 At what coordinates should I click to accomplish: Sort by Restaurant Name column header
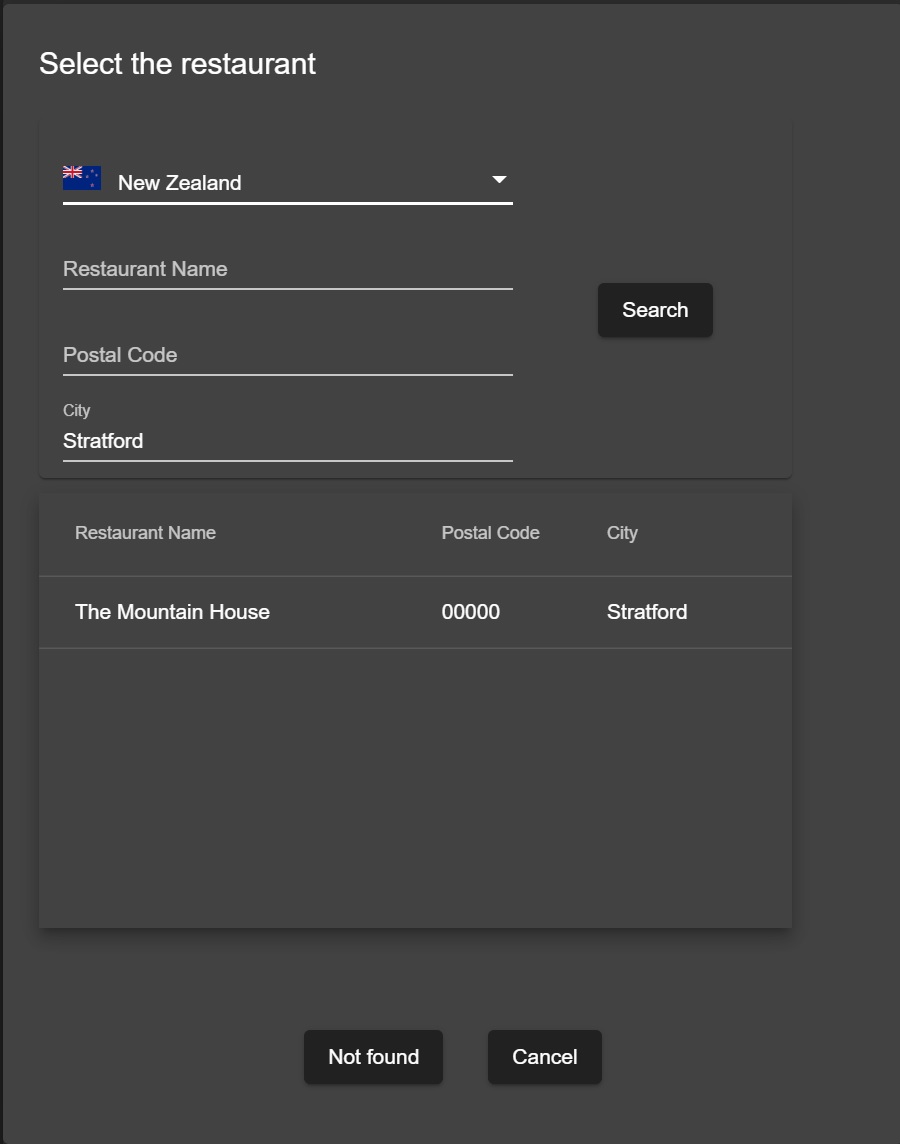tap(145, 533)
